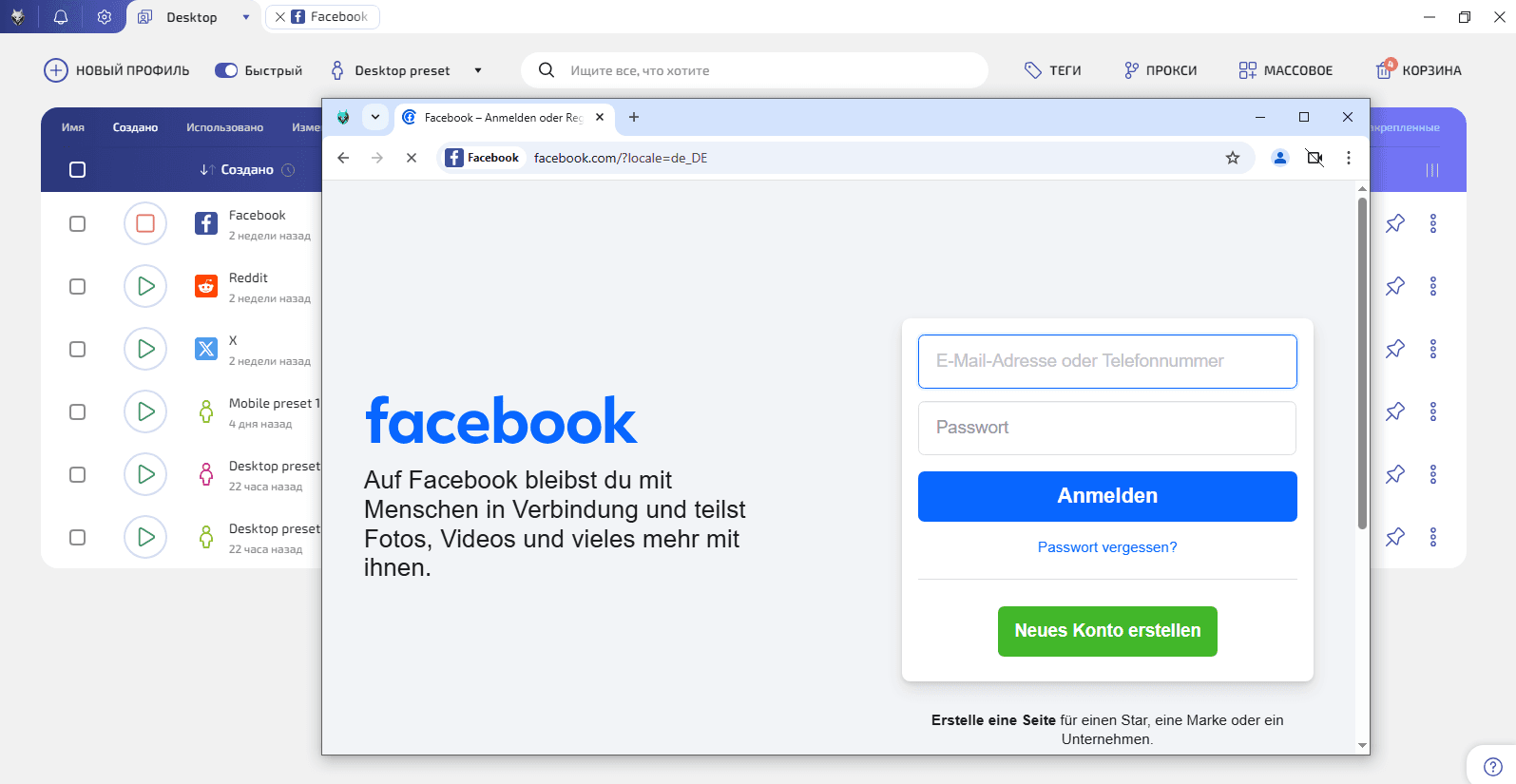The width and height of the screenshot is (1516, 784).
Task: Follow the Passwort vergessen? link
Action: pos(1107,547)
